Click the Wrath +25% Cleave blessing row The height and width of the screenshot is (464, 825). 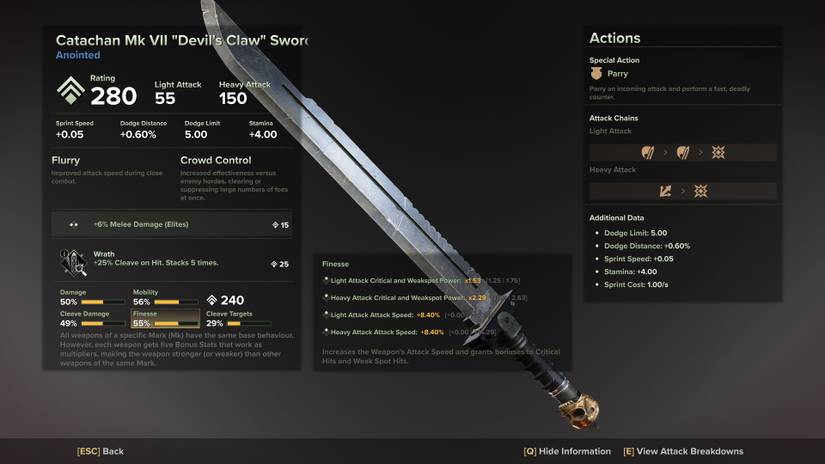click(172, 261)
